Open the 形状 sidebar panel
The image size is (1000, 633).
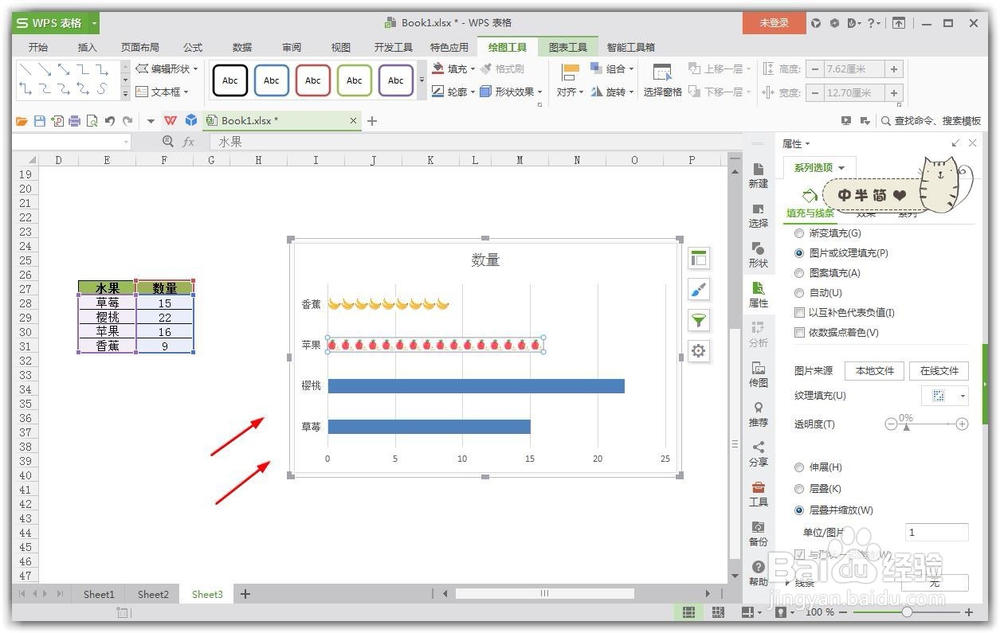[758, 255]
